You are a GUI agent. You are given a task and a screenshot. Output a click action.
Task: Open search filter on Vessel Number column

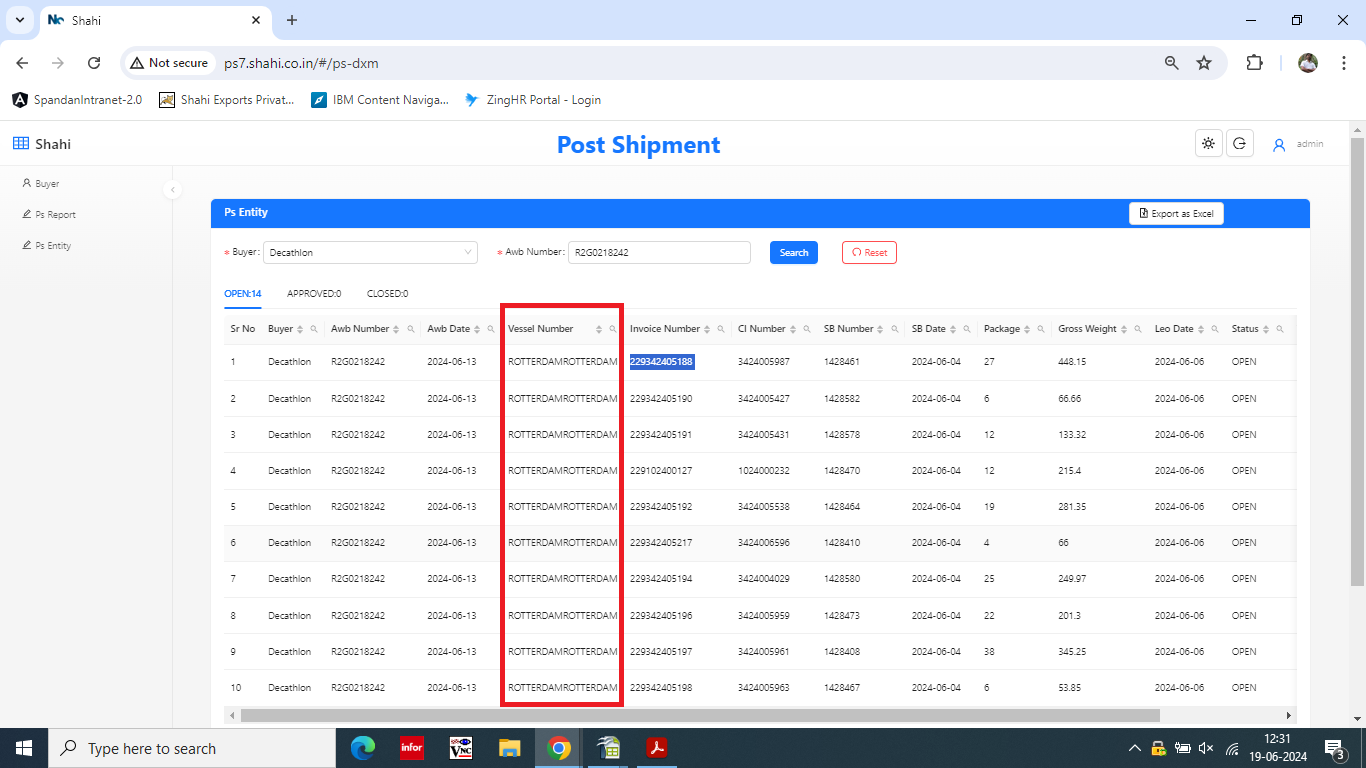point(613,329)
